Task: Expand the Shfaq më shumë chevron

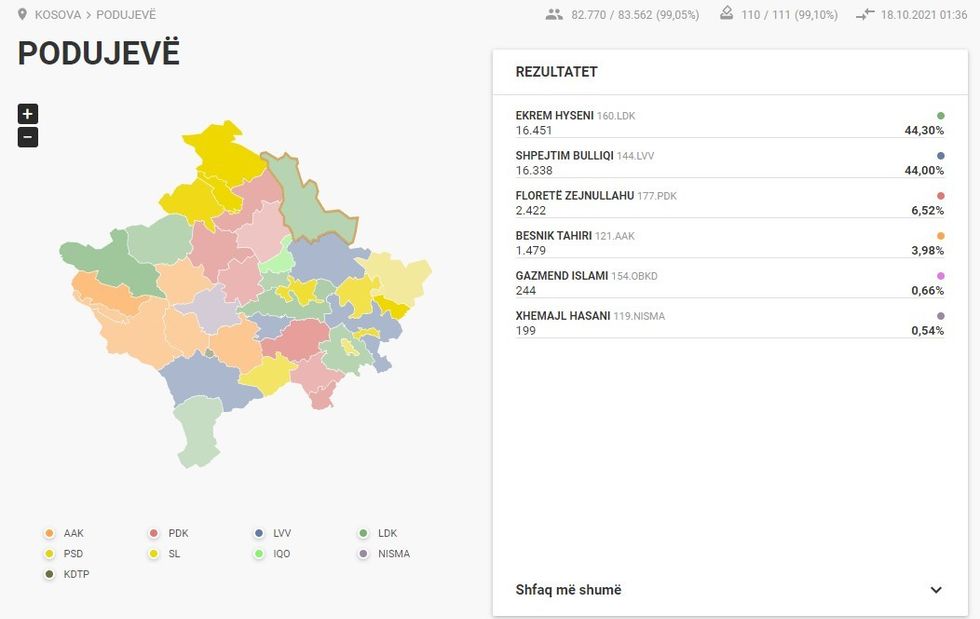Action: point(936,590)
